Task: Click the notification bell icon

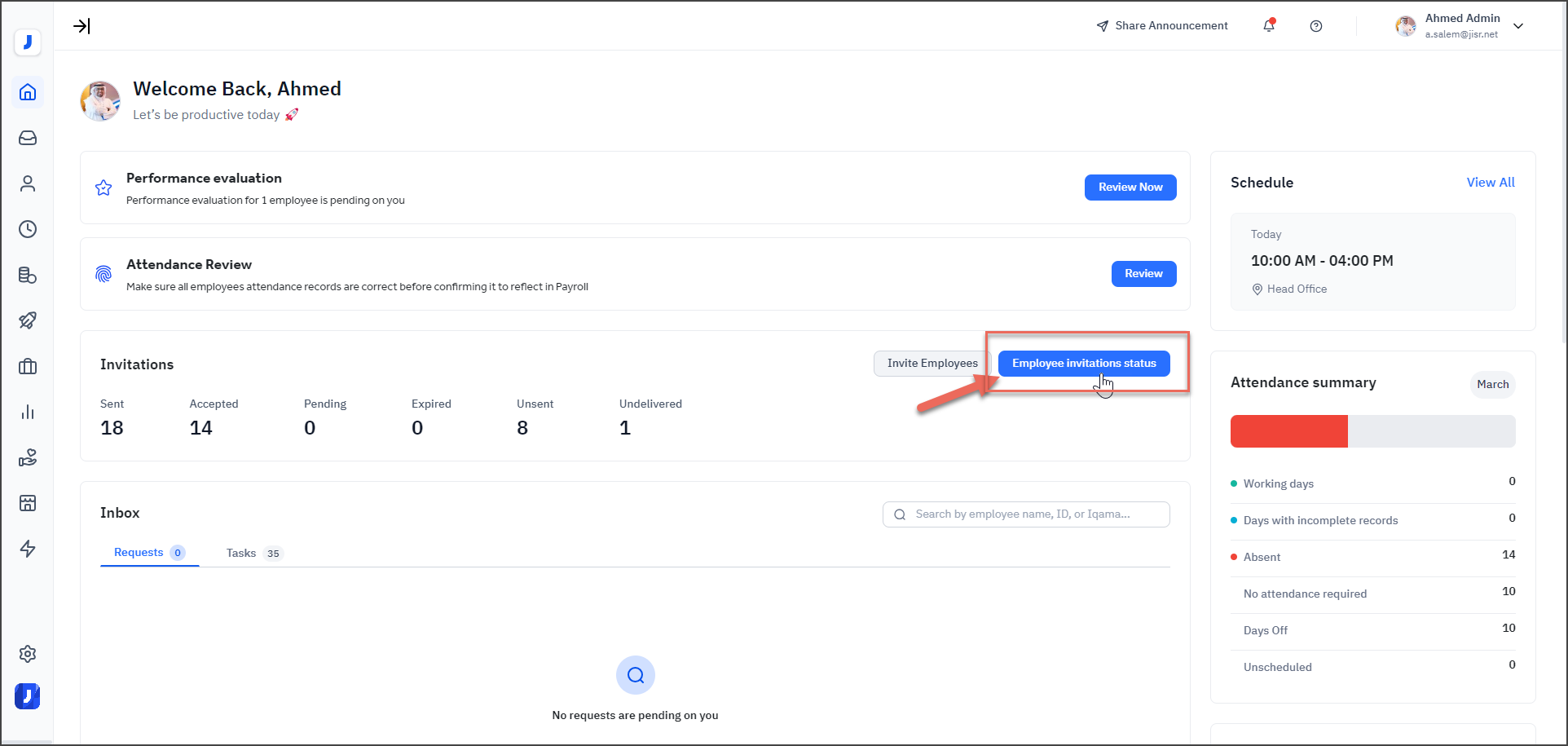Action: click(x=1269, y=26)
